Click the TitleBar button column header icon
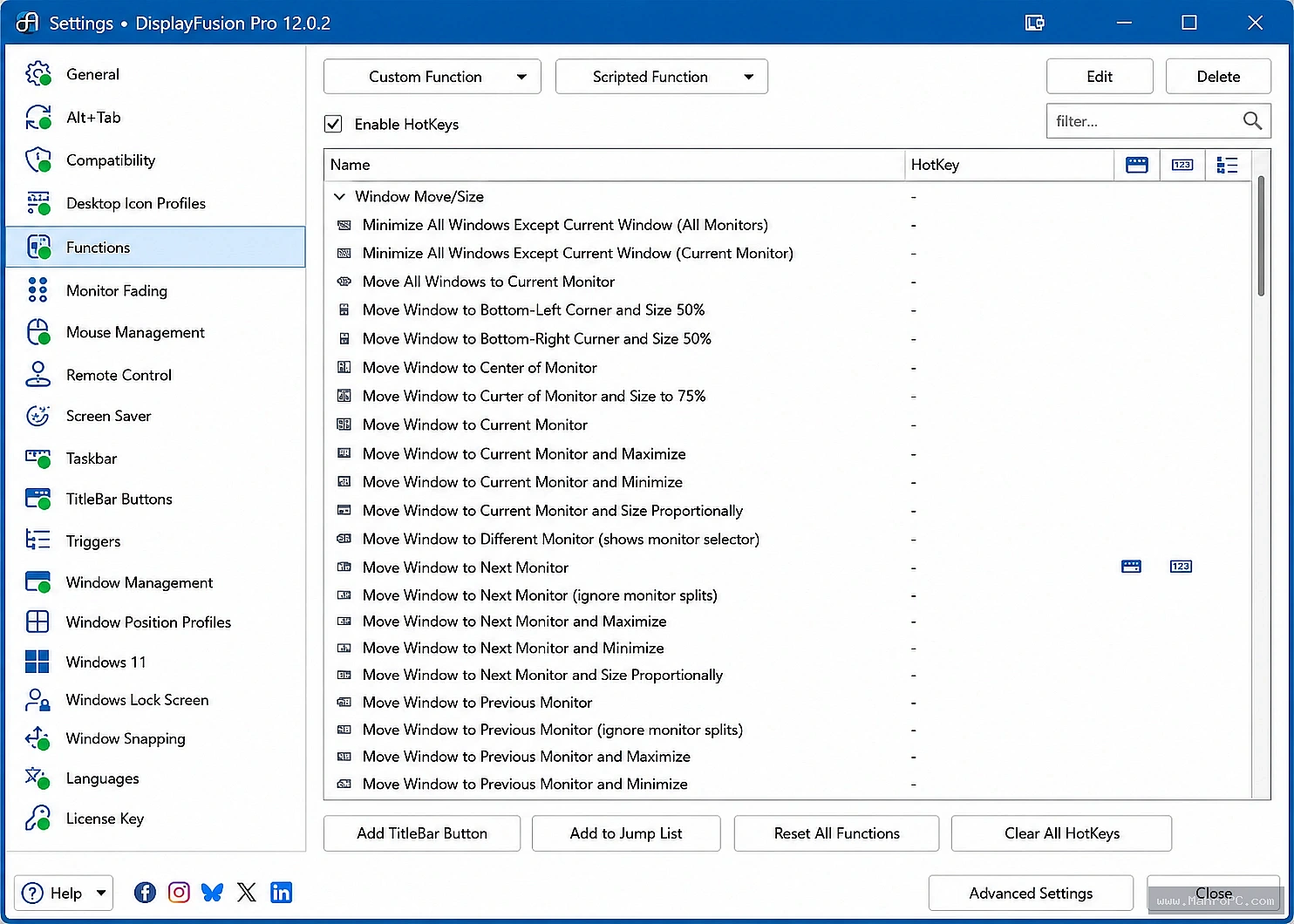 coord(1137,165)
